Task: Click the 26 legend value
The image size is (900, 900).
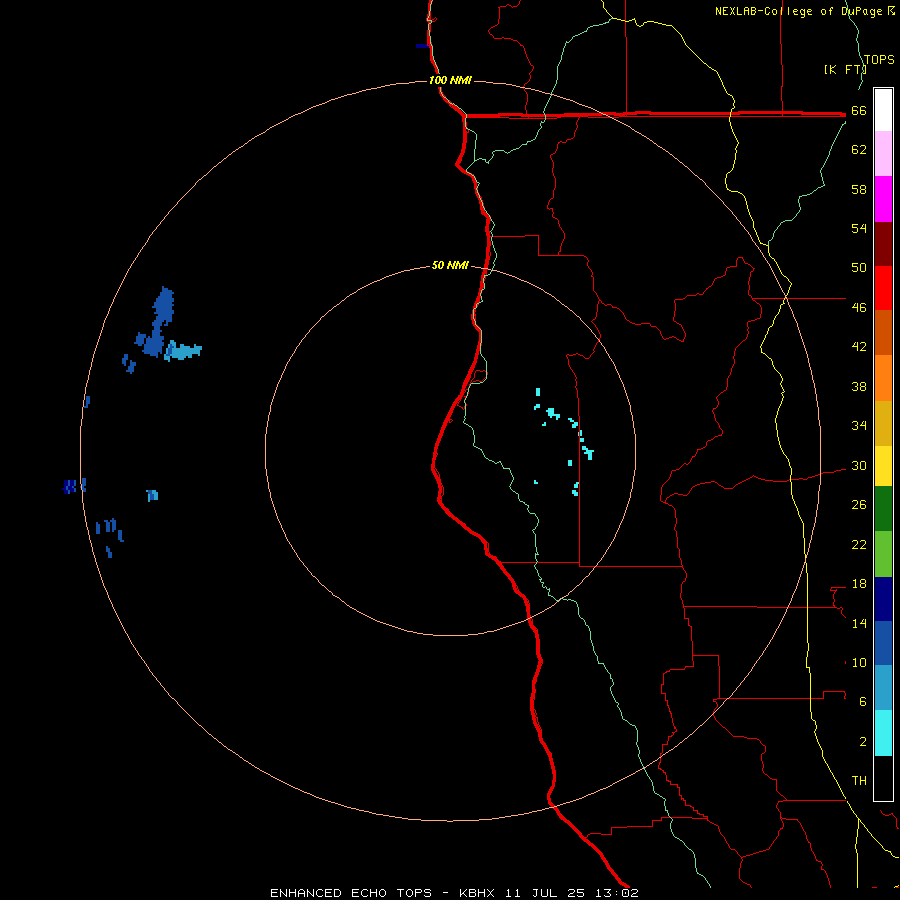Action: point(859,505)
